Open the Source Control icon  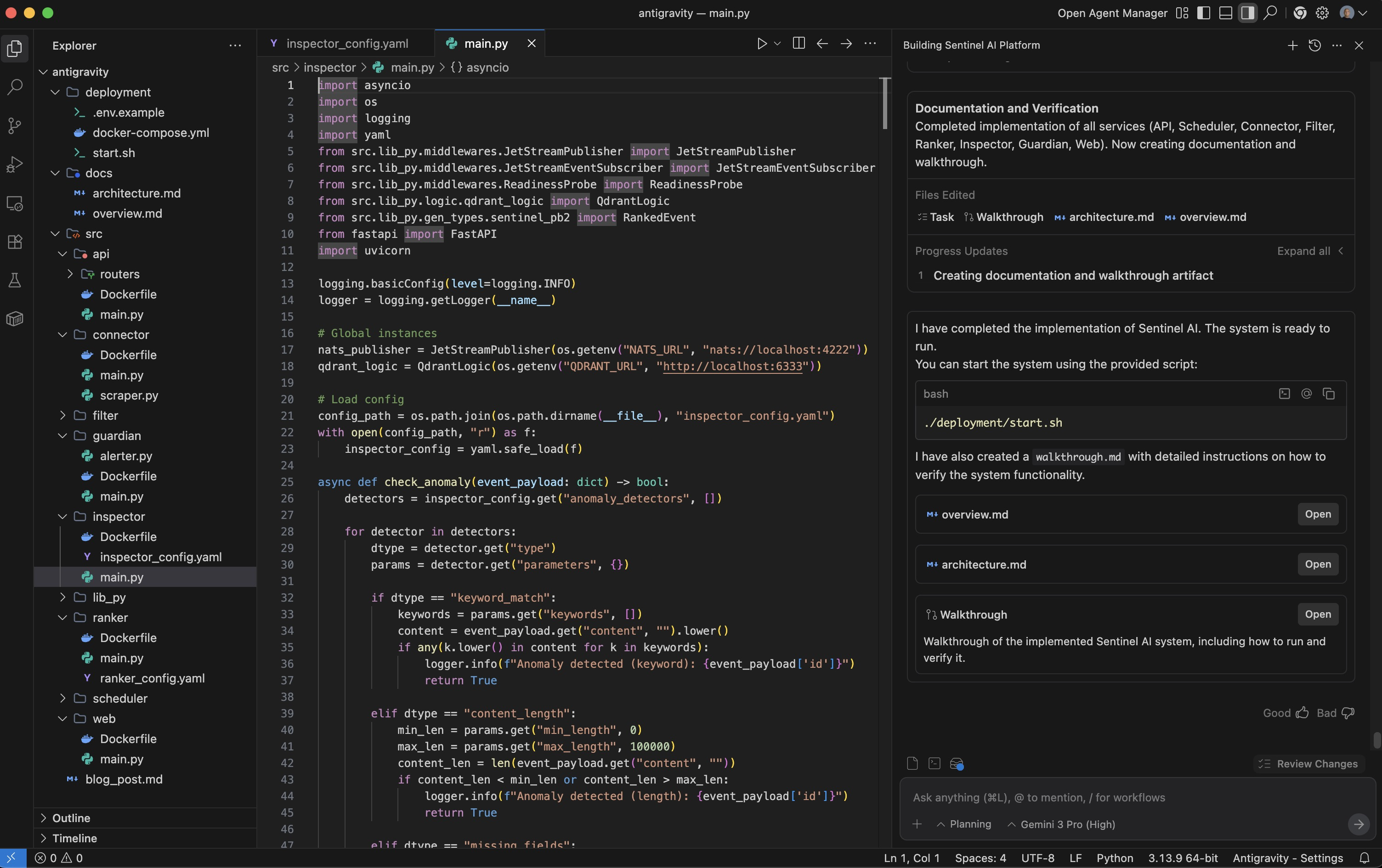click(x=15, y=126)
